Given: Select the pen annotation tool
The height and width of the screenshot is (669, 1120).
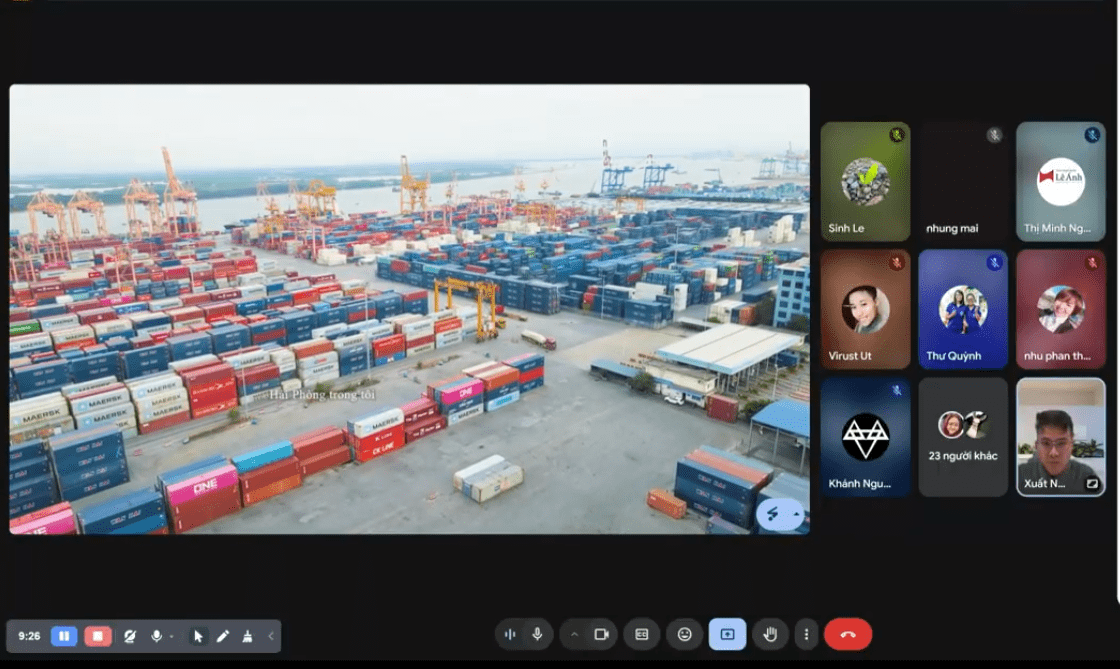Looking at the screenshot, I should (223, 636).
